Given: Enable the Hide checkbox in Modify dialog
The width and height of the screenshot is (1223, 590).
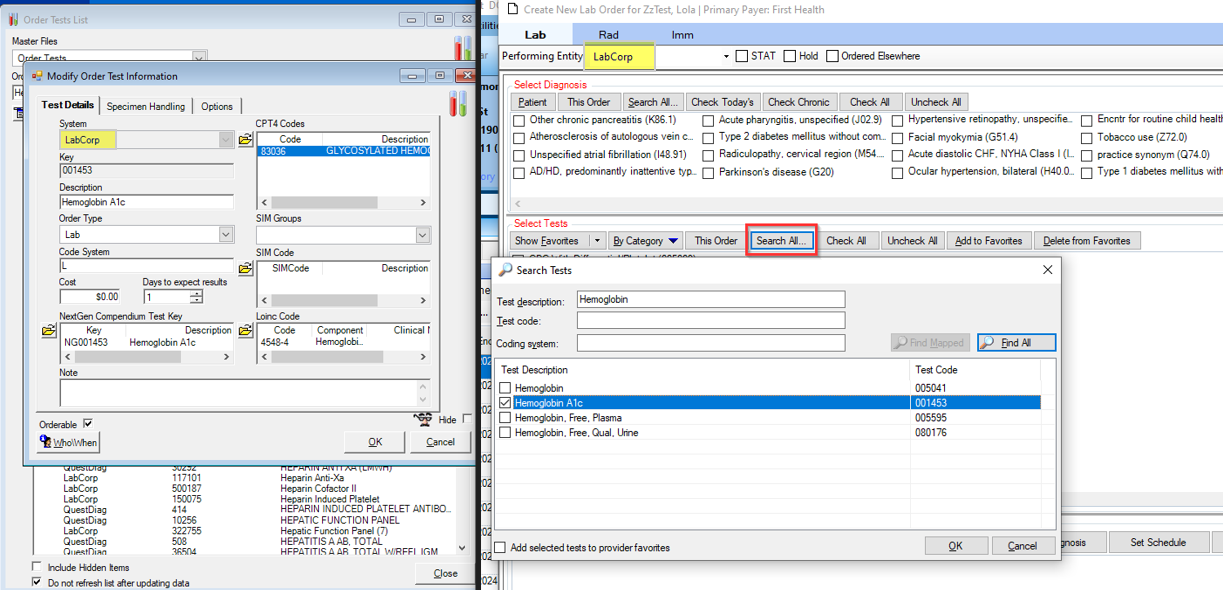Looking at the screenshot, I should [467, 419].
